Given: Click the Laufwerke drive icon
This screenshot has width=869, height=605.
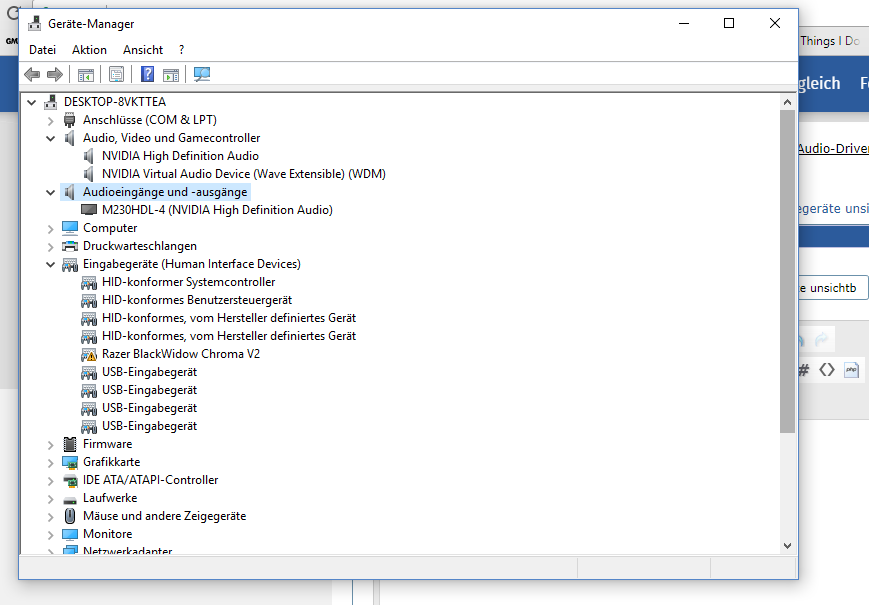Looking at the screenshot, I should click(70, 499).
